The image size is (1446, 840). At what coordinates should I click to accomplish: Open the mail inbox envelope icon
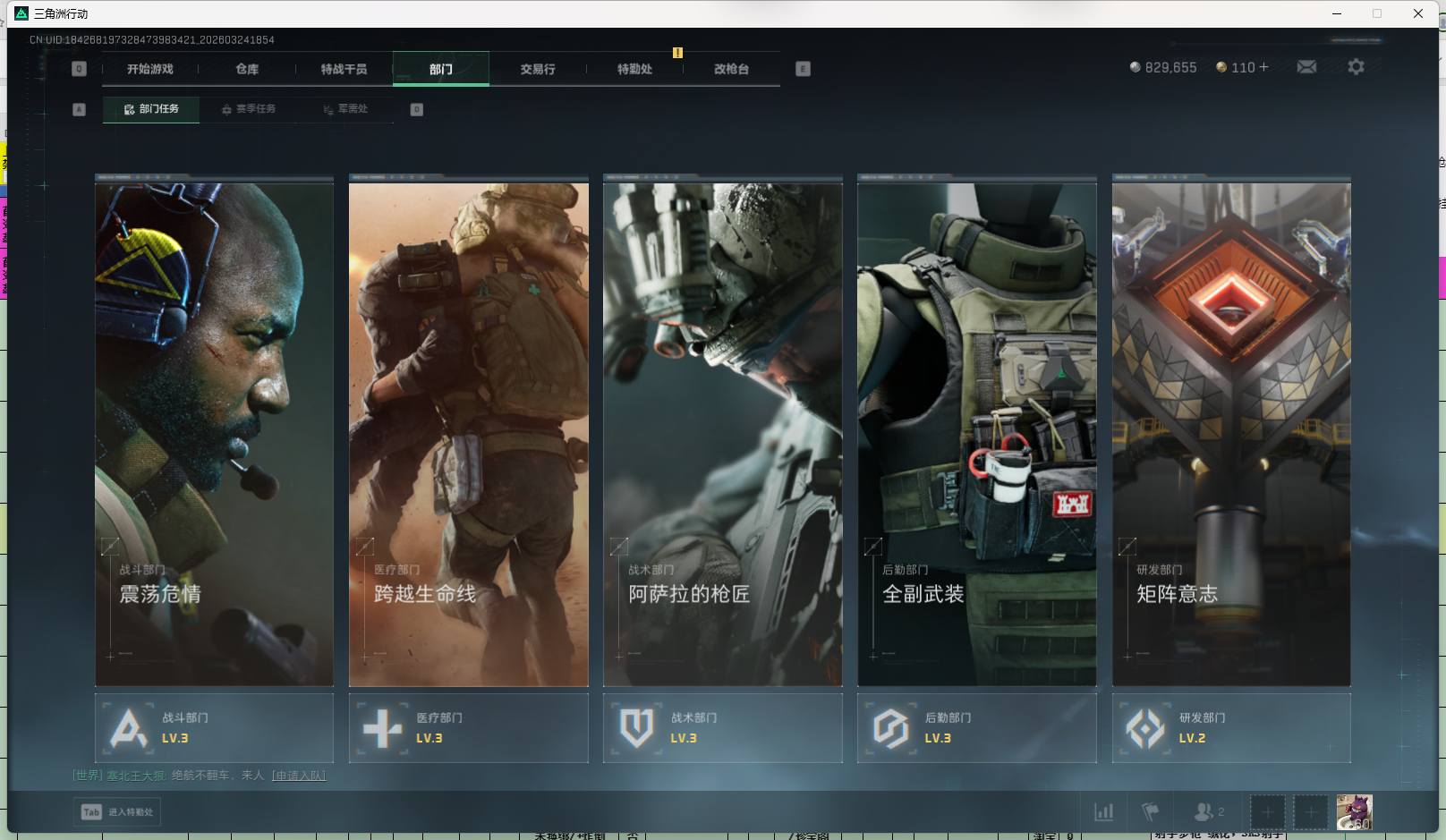coord(1306,67)
